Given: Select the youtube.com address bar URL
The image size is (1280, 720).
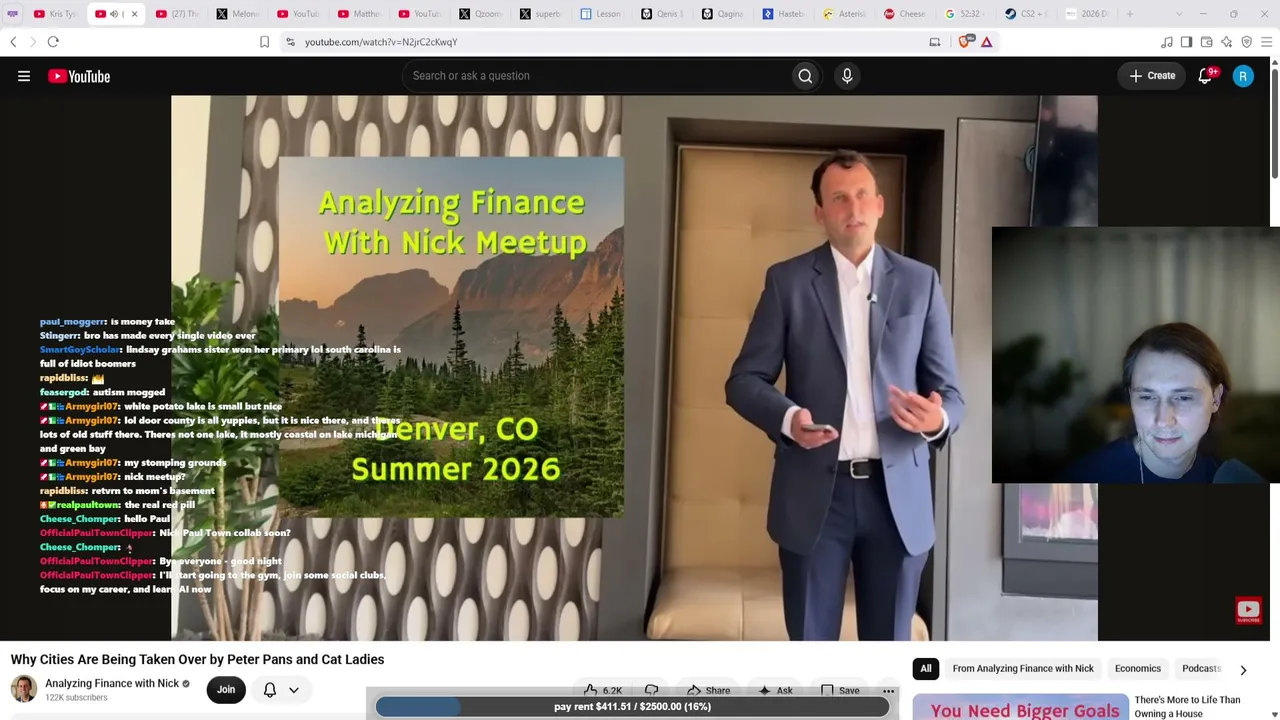Looking at the screenshot, I should coord(381,42).
